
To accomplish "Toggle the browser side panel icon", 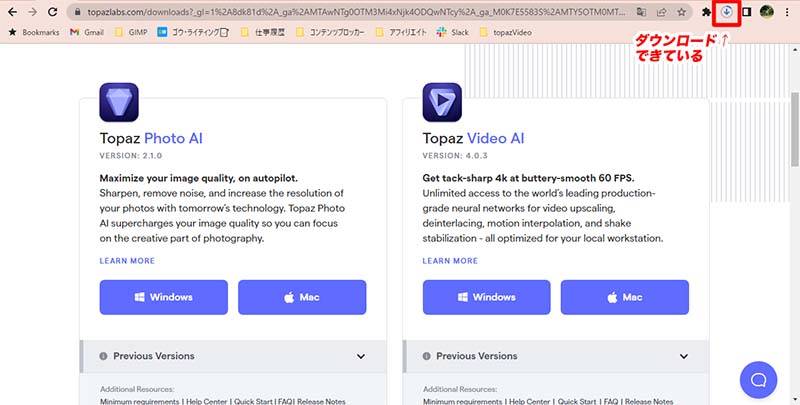I will (746, 12).
